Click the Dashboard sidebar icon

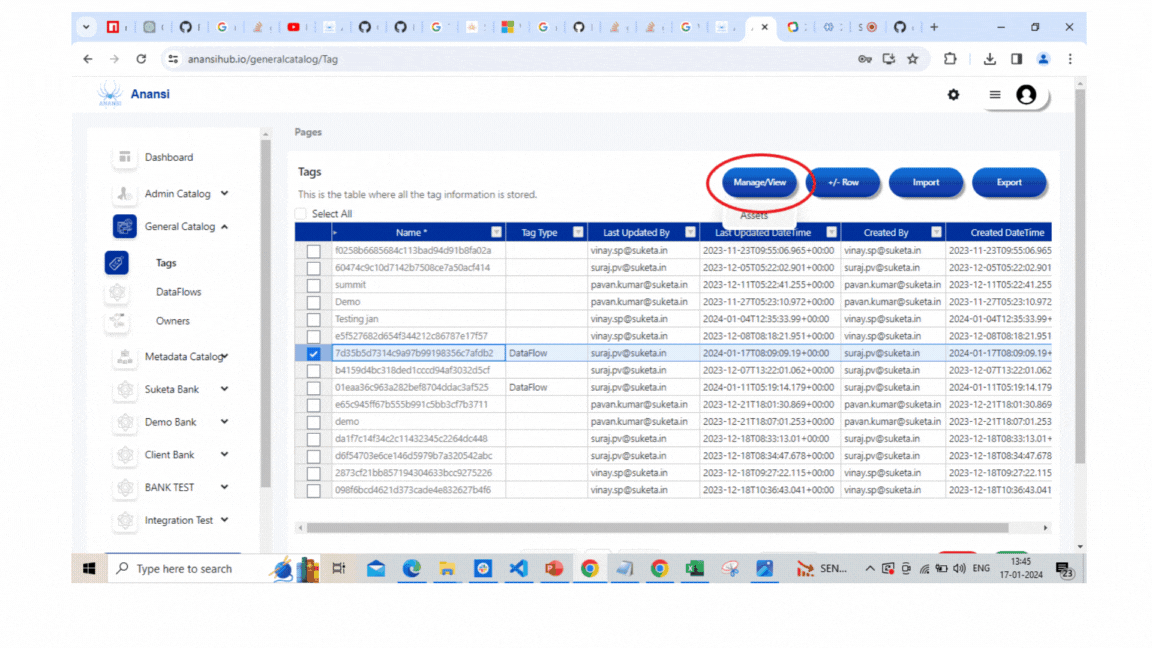(125, 157)
